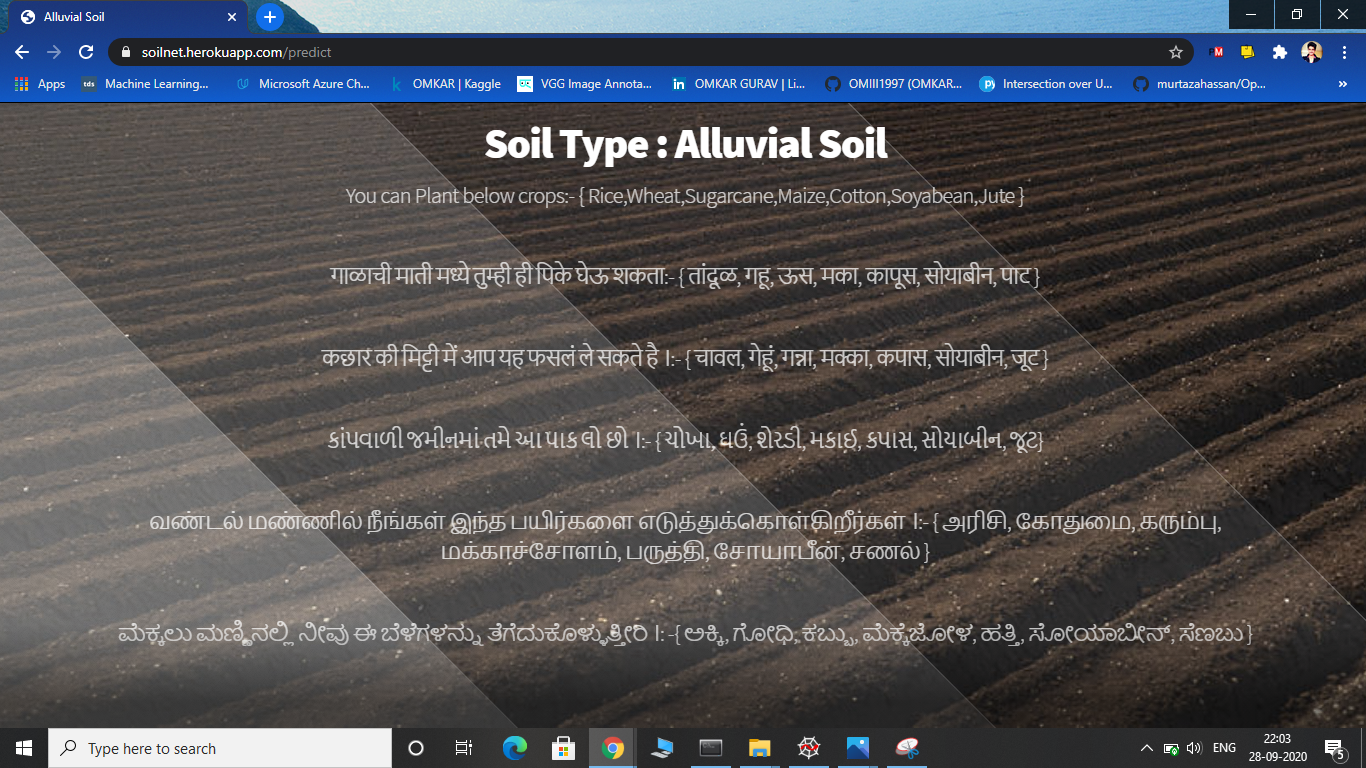Show hidden bookmarks with the double chevron
The image size is (1366, 768).
[1342, 84]
